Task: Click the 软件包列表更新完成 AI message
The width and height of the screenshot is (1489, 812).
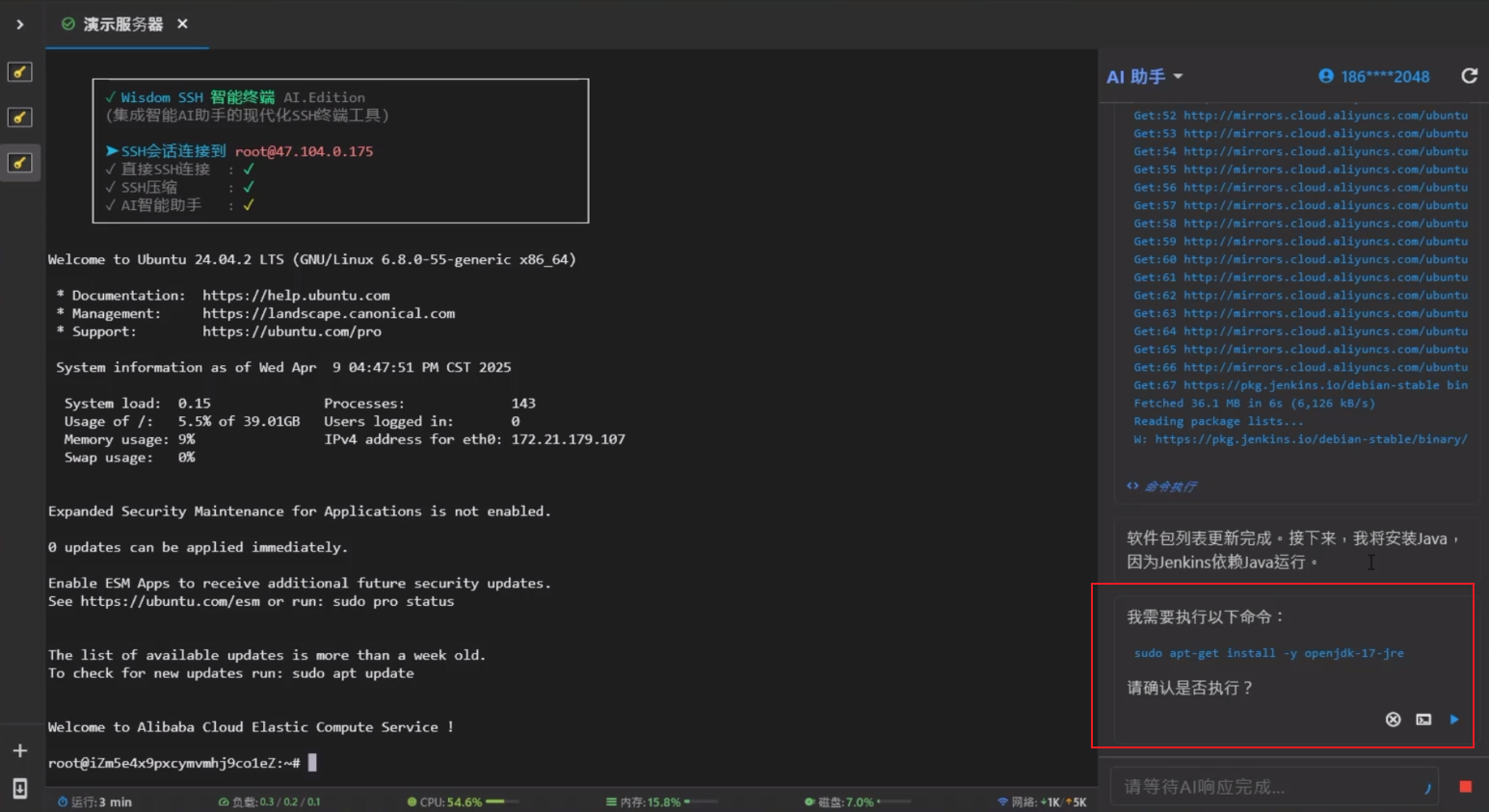Action: pyautogui.click(x=1293, y=550)
